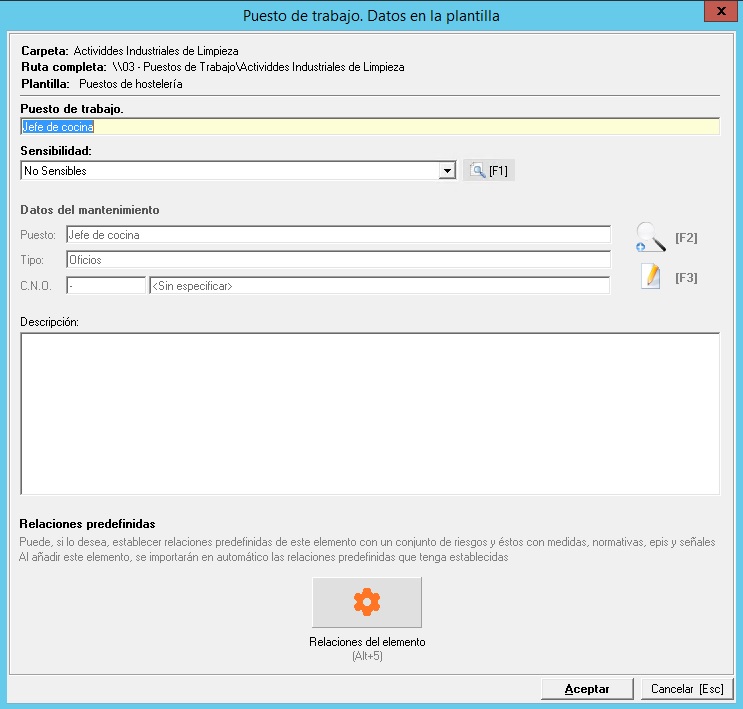Click Aceptar to confirm
743x709 pixels.
[587, 689]
